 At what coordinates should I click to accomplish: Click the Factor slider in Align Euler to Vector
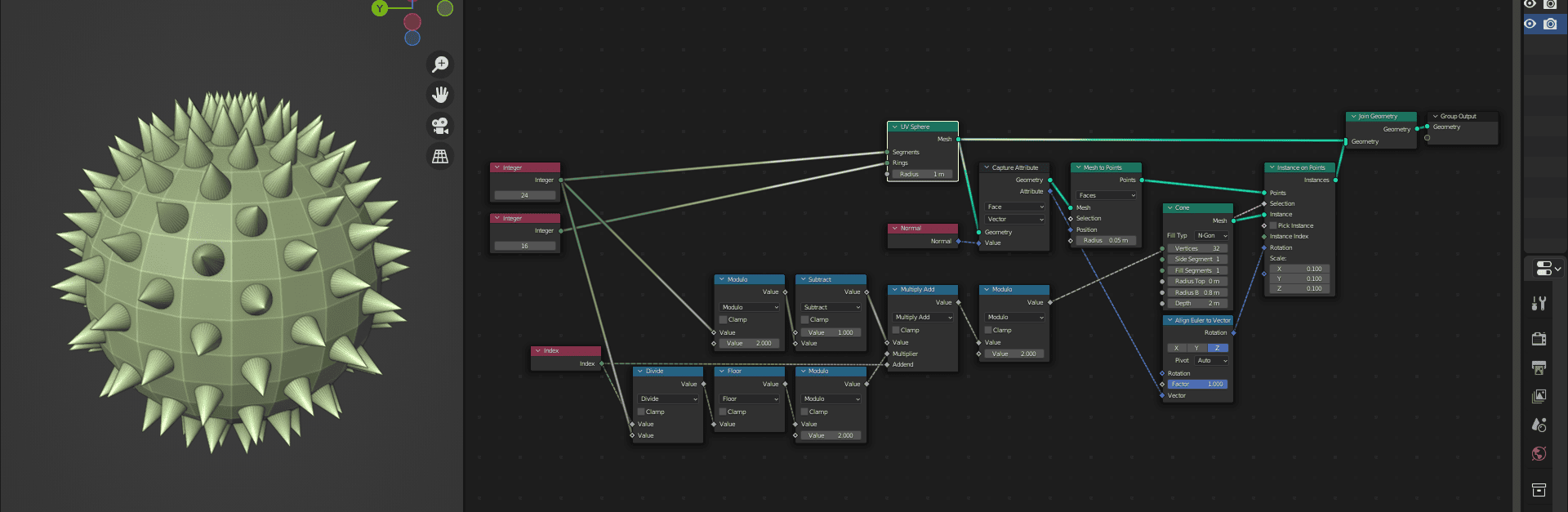tap(1198, 384)
